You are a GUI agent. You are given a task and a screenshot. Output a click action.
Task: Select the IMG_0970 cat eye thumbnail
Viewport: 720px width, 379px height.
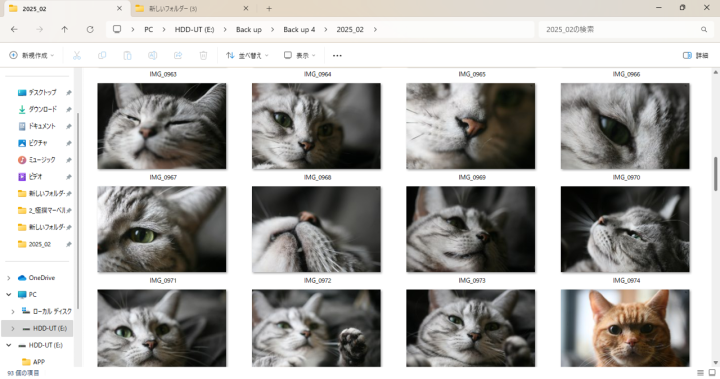tap(625, 126)
